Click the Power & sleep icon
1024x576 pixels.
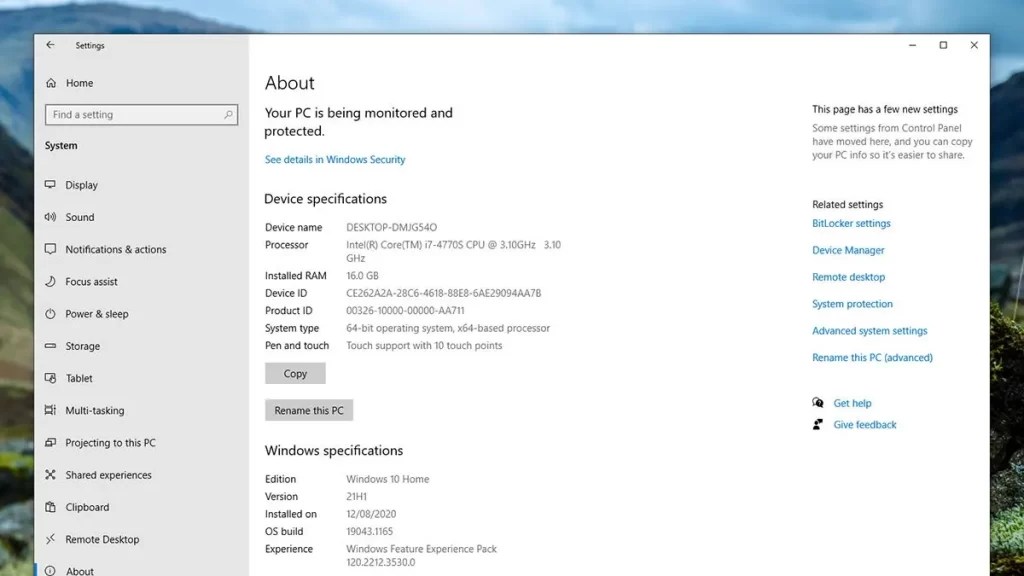point(50,313)
